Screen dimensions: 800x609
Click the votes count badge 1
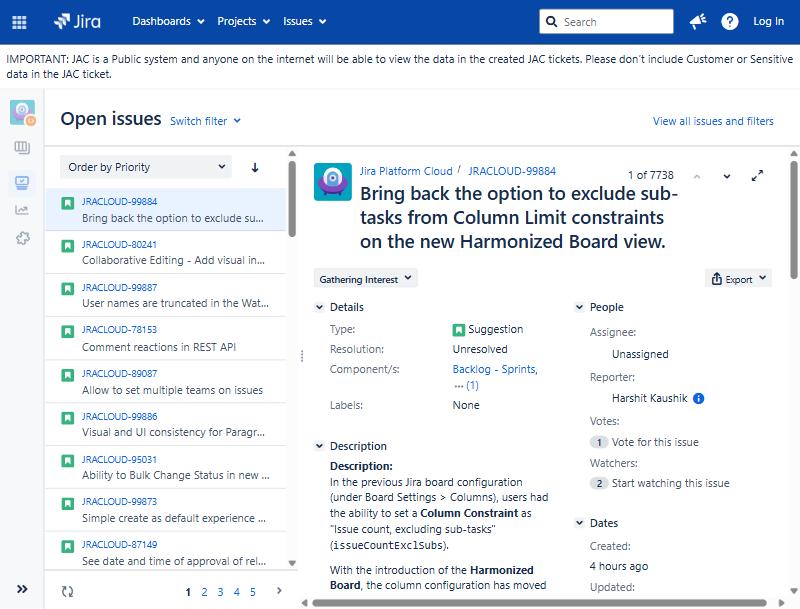[x=599, y=442]
